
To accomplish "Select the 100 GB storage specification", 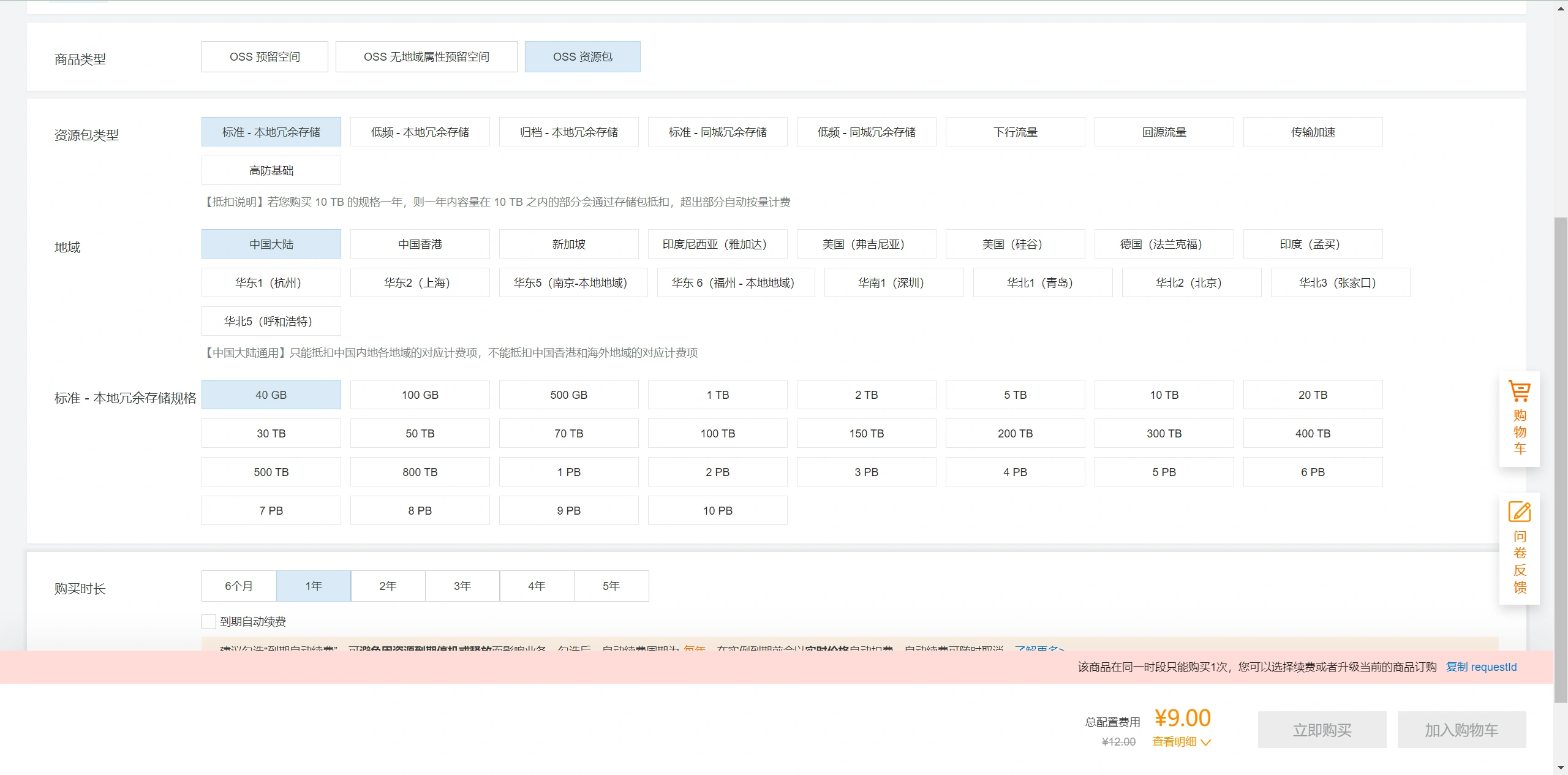I will (420, 395).
